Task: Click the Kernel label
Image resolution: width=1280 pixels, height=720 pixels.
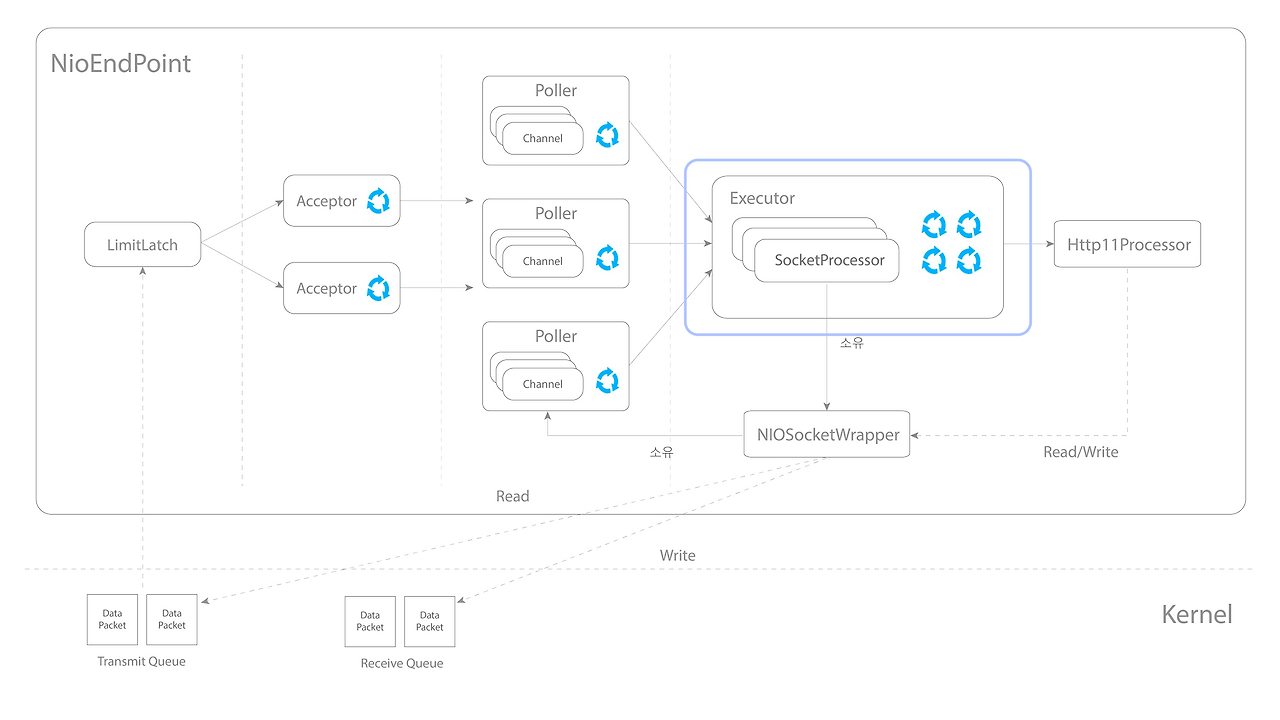Action: pyautogui.click(x=1197, y=614)
